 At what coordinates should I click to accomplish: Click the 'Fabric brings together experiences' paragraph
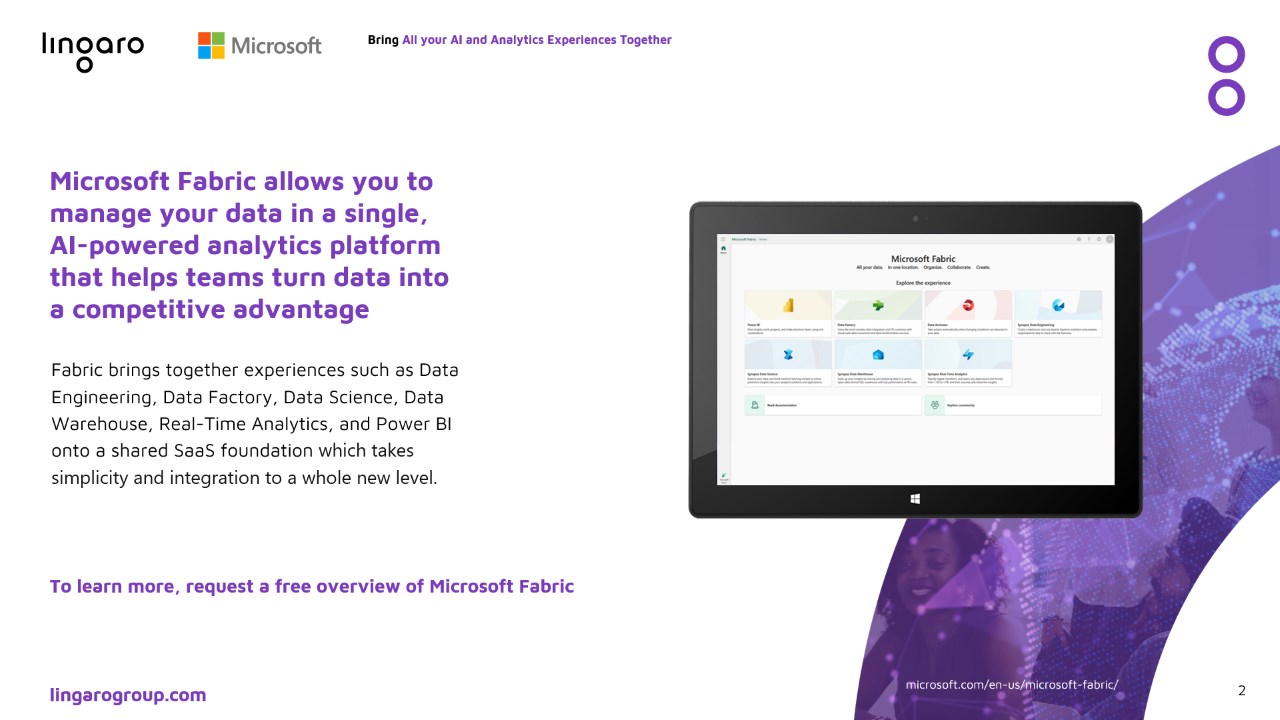click(255, 424)
